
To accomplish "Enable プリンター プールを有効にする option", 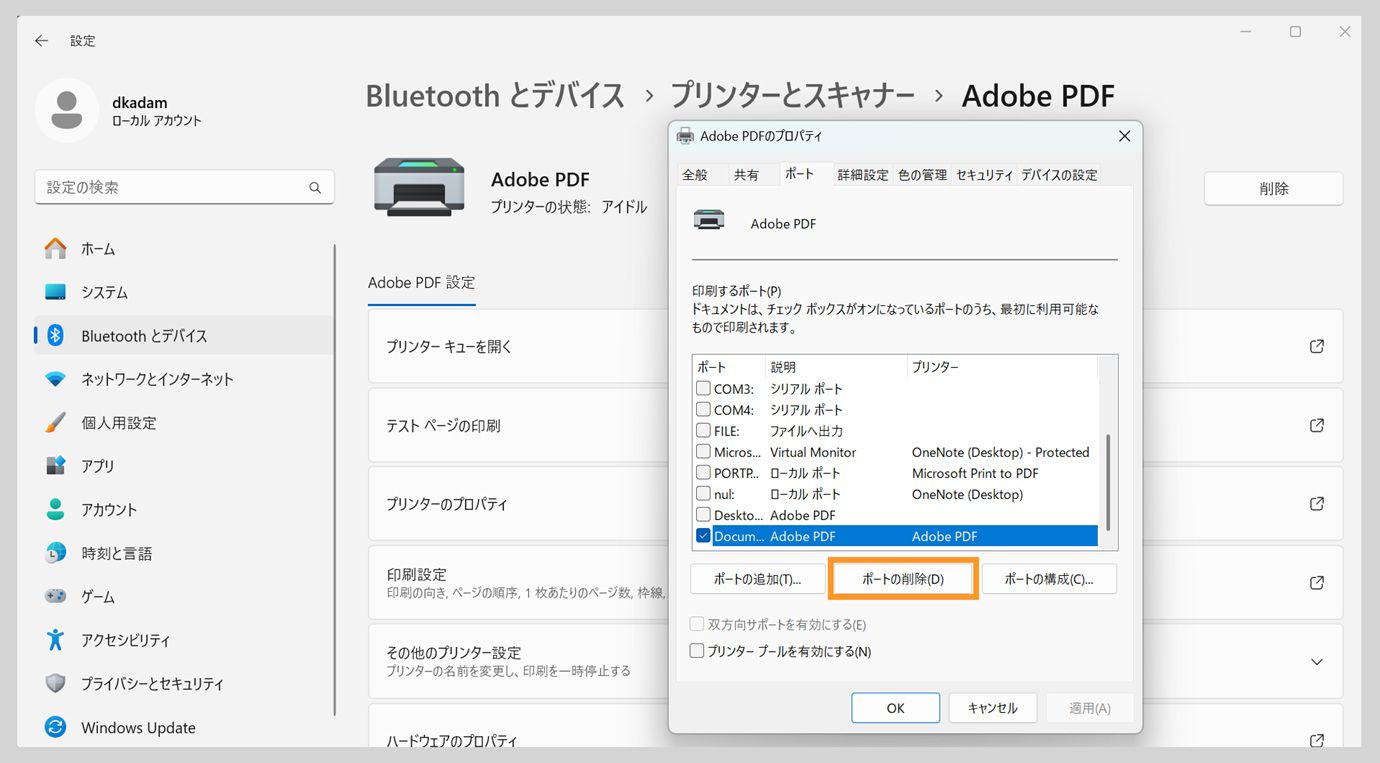I will click(696, 650).
